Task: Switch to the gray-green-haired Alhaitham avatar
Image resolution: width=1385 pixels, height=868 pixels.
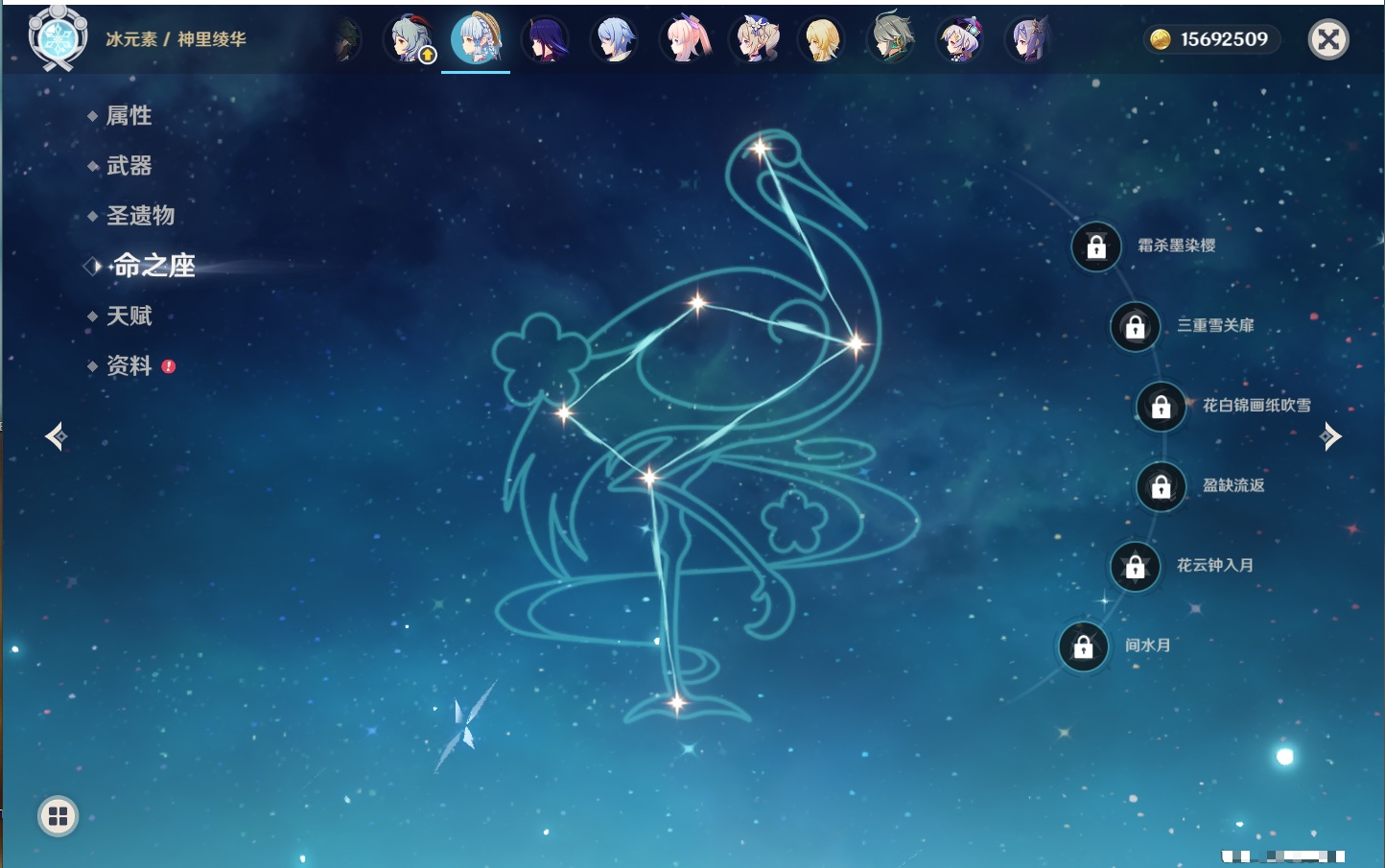Action: point(892,39)
